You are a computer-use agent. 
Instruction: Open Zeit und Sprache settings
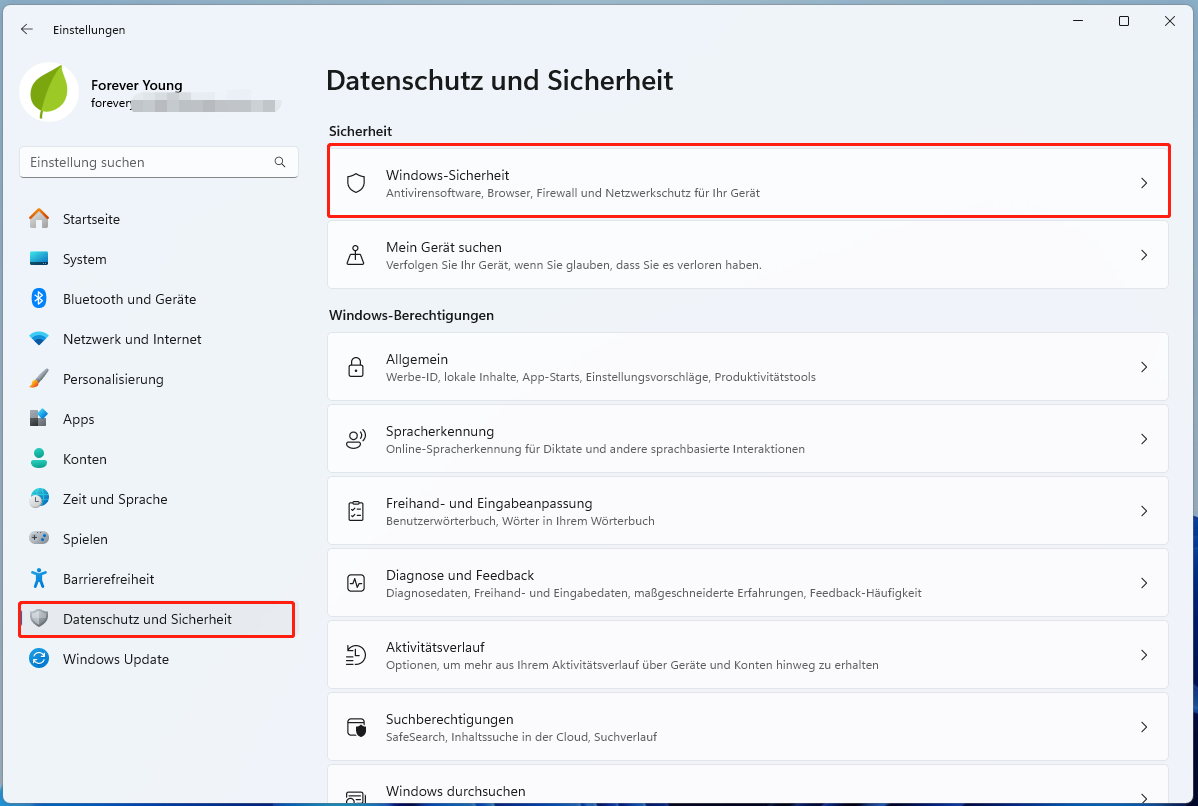pyautogui.click(x=114, y=499)
